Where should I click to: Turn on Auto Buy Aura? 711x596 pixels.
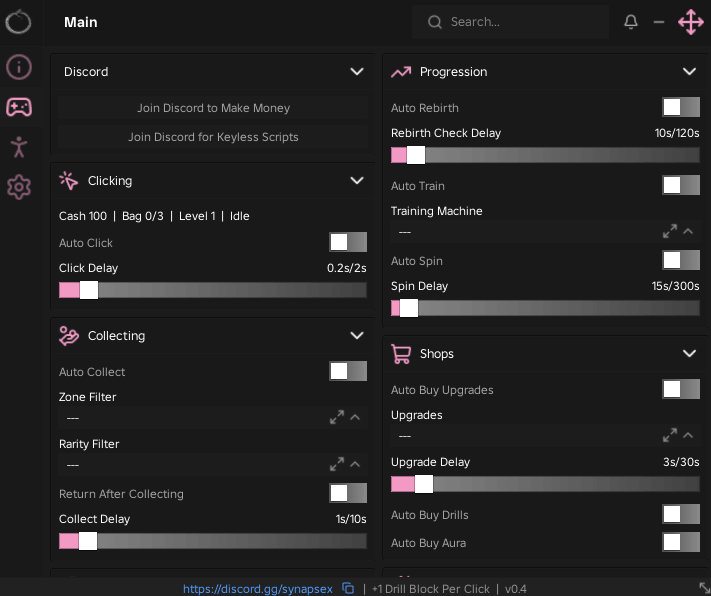click(x=681, y=542)
